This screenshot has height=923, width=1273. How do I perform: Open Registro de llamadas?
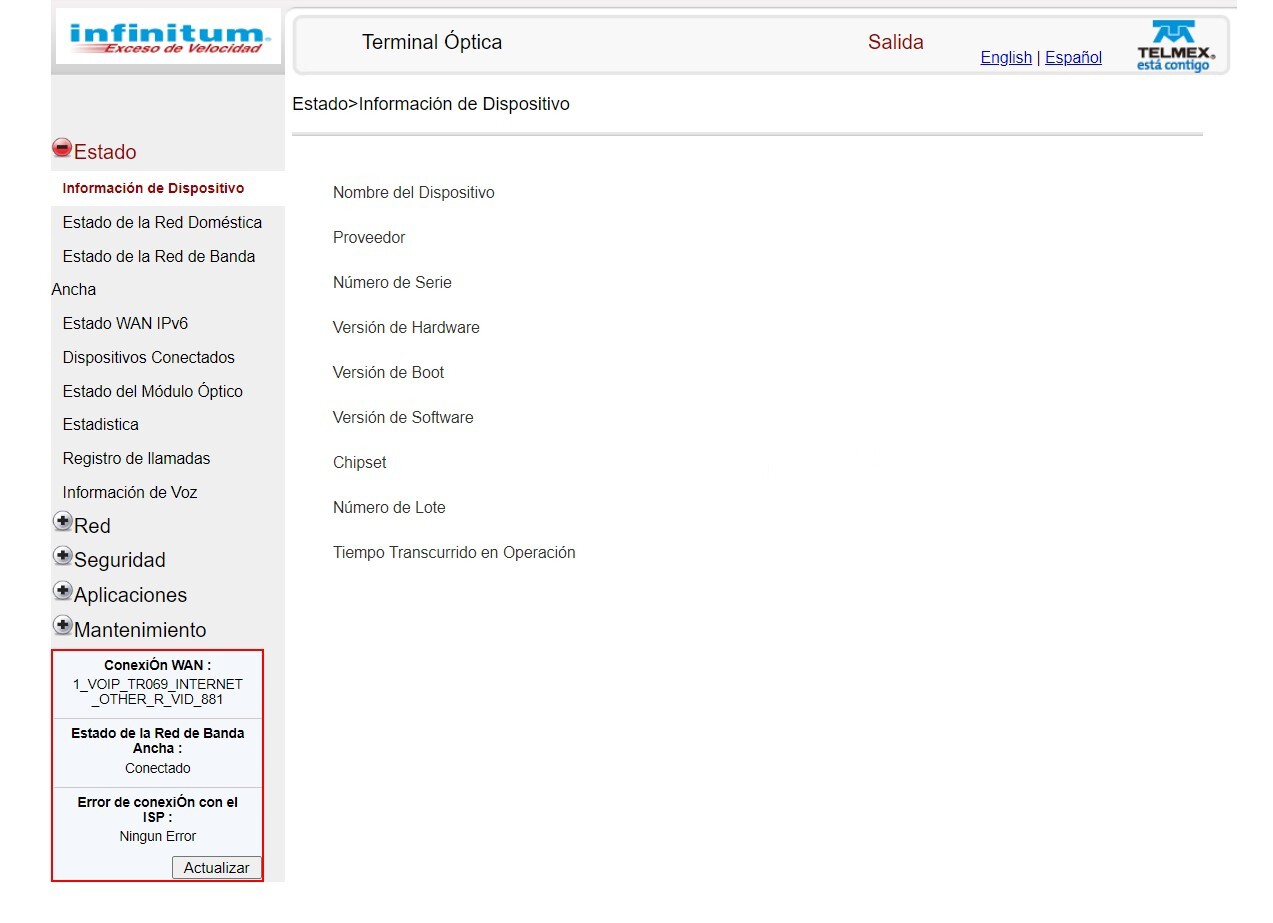(x=137, y=458)
